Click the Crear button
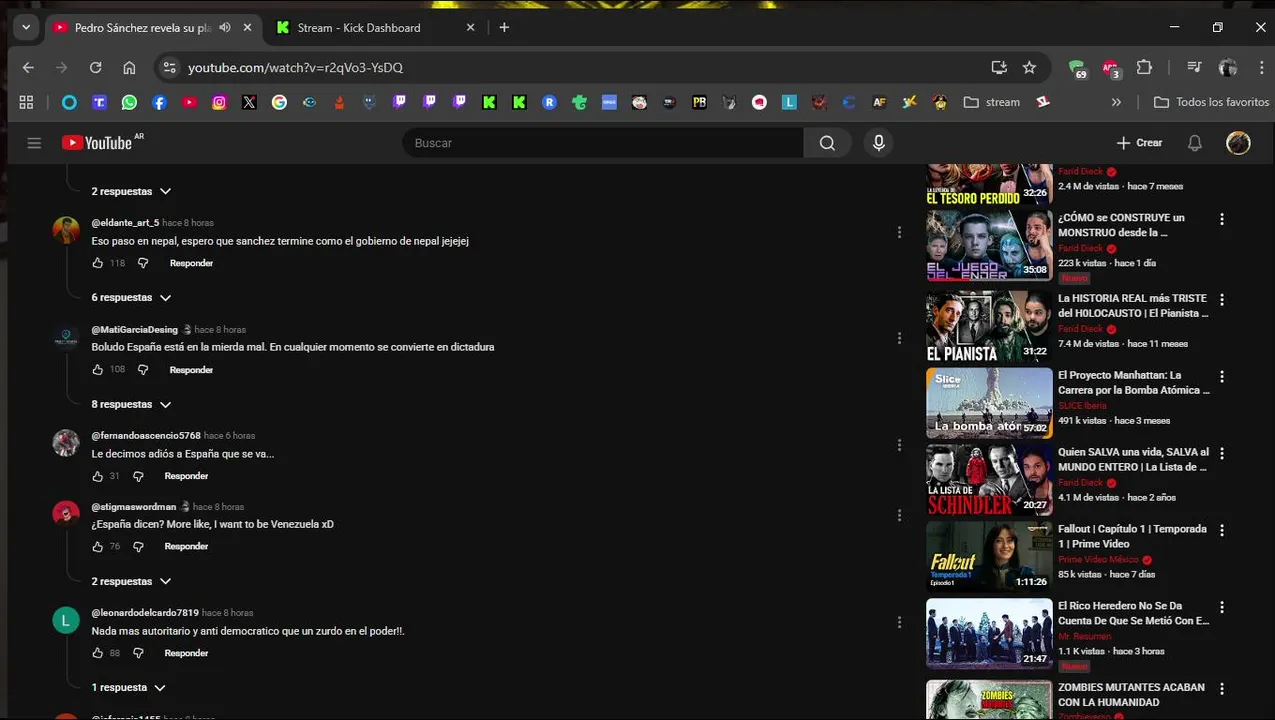This screenshot has height=720, width=1275. (1139, 143)
